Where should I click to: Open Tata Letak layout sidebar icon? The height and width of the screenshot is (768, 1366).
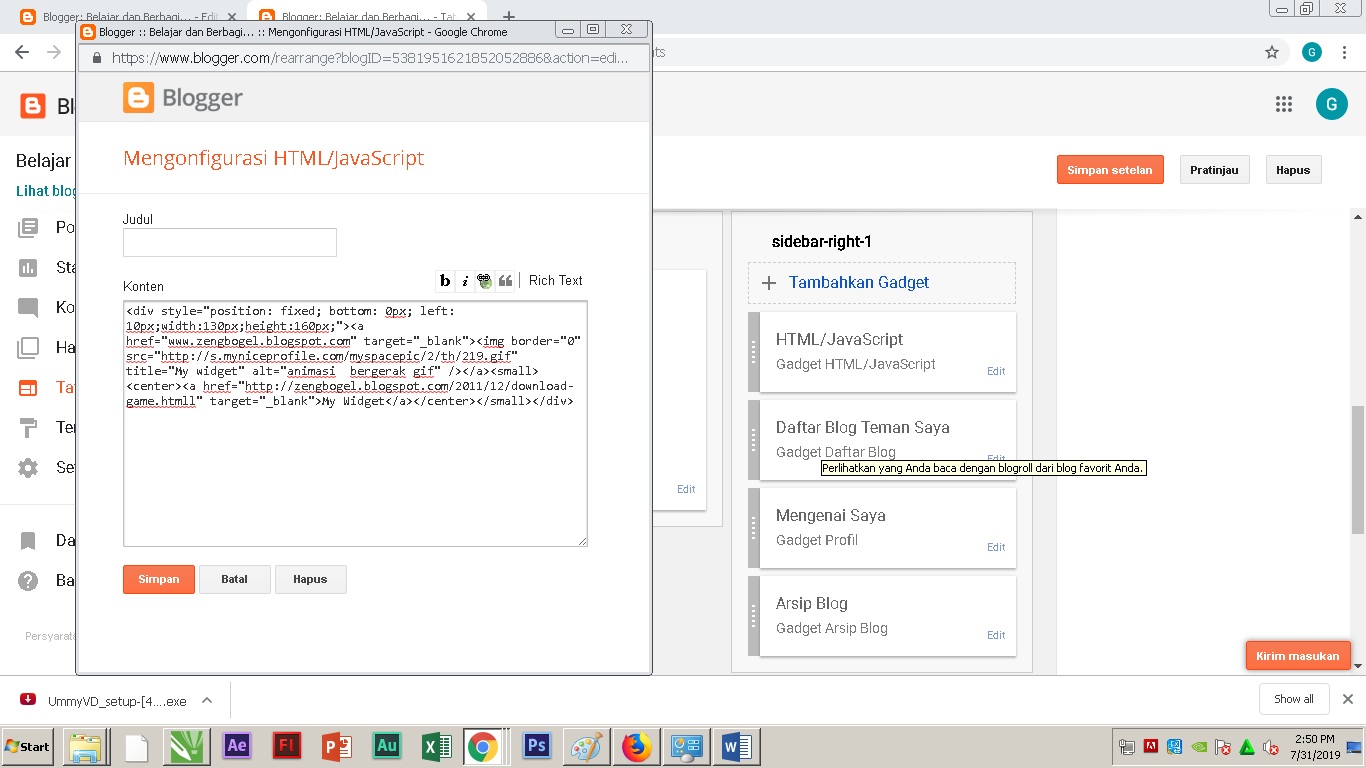(x=28, y=388)
